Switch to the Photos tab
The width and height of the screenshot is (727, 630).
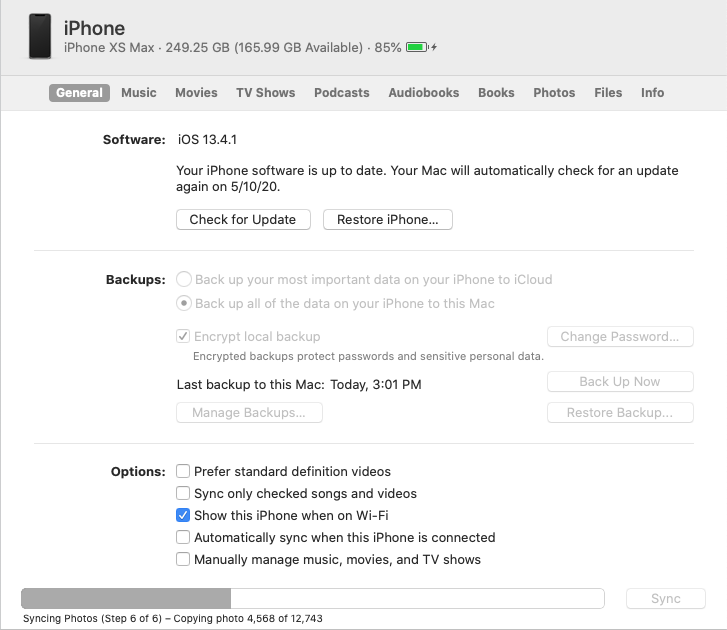point(554,93)
